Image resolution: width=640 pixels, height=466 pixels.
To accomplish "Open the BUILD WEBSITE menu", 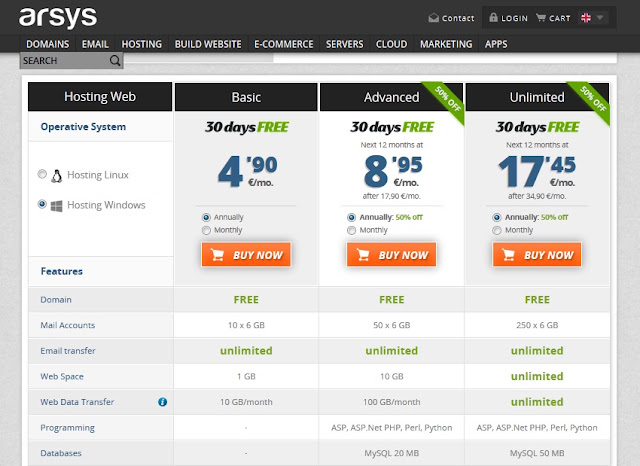I will 208,44.
